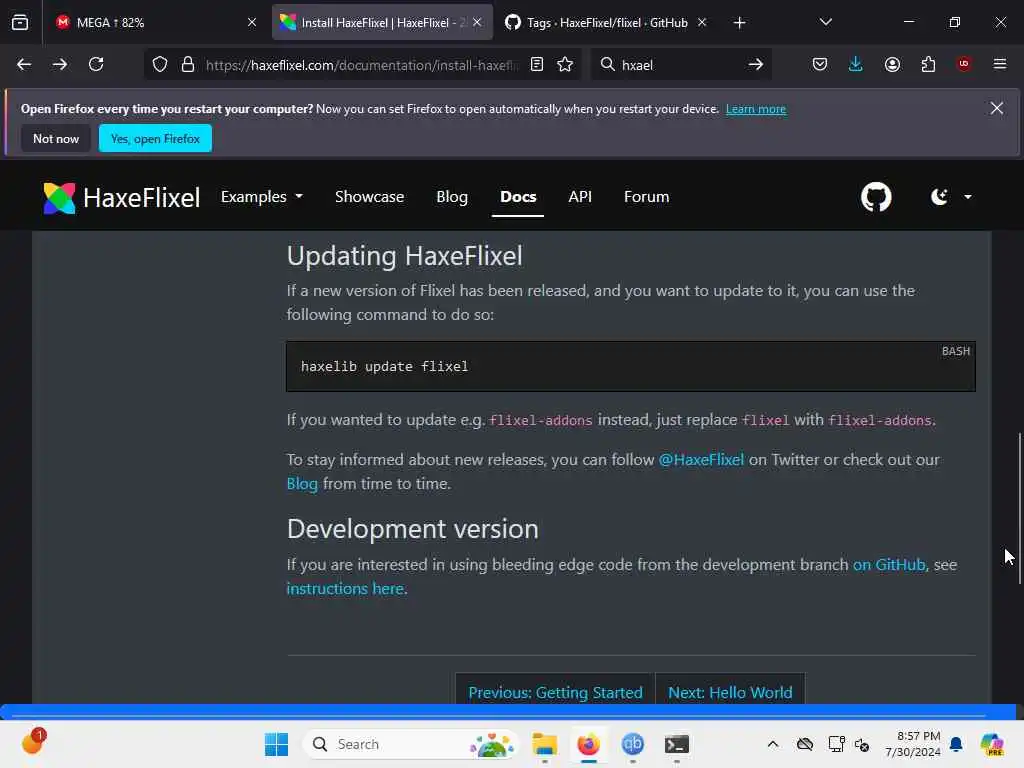This screenshot has height=768, width=1024.
Task: Open Copilot preview icon in taskbar
Action: tap(992, 744)
